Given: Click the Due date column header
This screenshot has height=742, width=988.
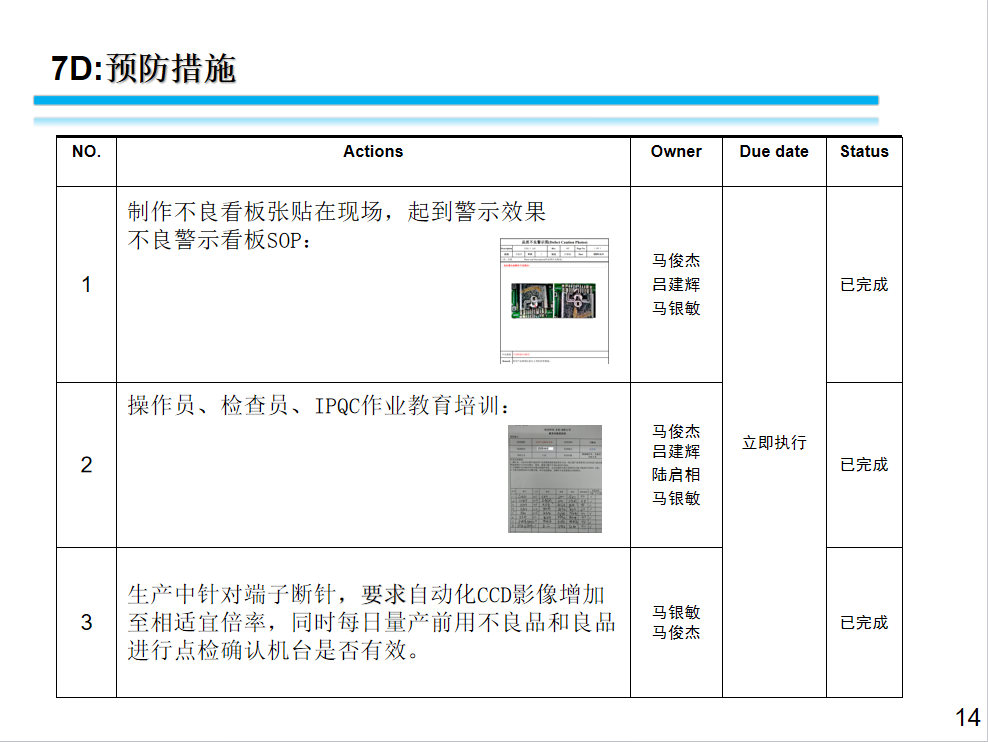Looking at the screenshot, I should (x=774, y=152).
